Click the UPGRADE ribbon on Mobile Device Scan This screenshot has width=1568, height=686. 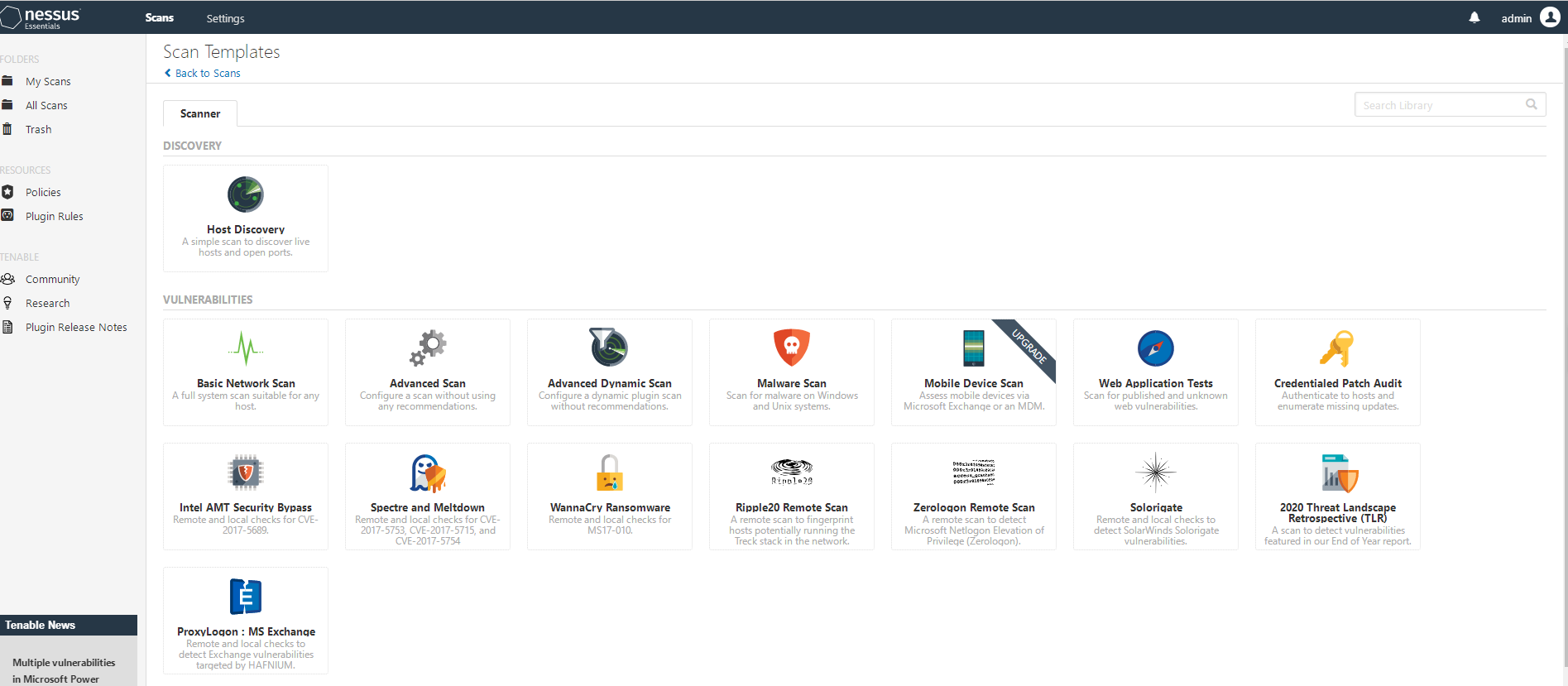1029,346
